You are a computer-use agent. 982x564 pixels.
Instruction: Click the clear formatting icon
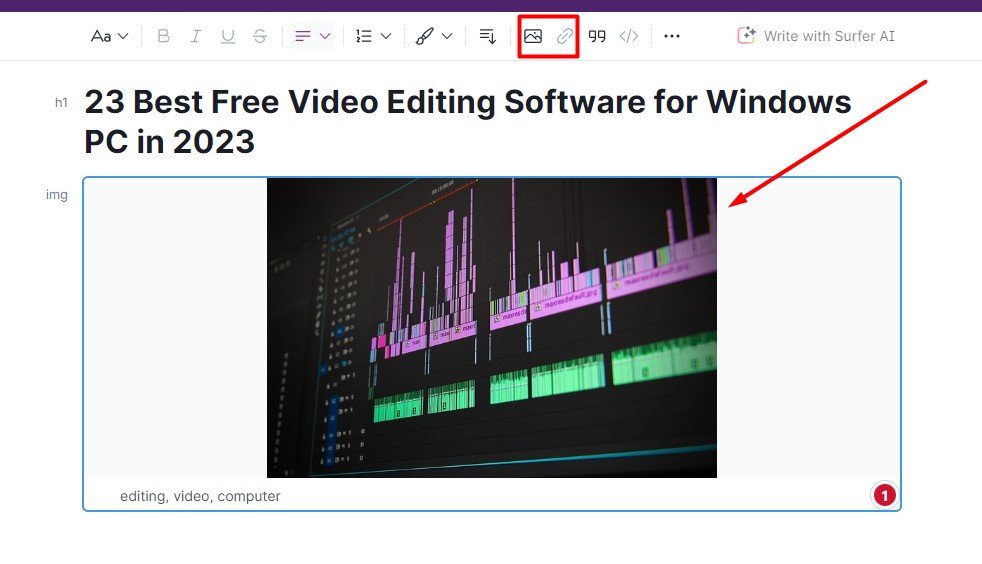(x=488, y=36)
